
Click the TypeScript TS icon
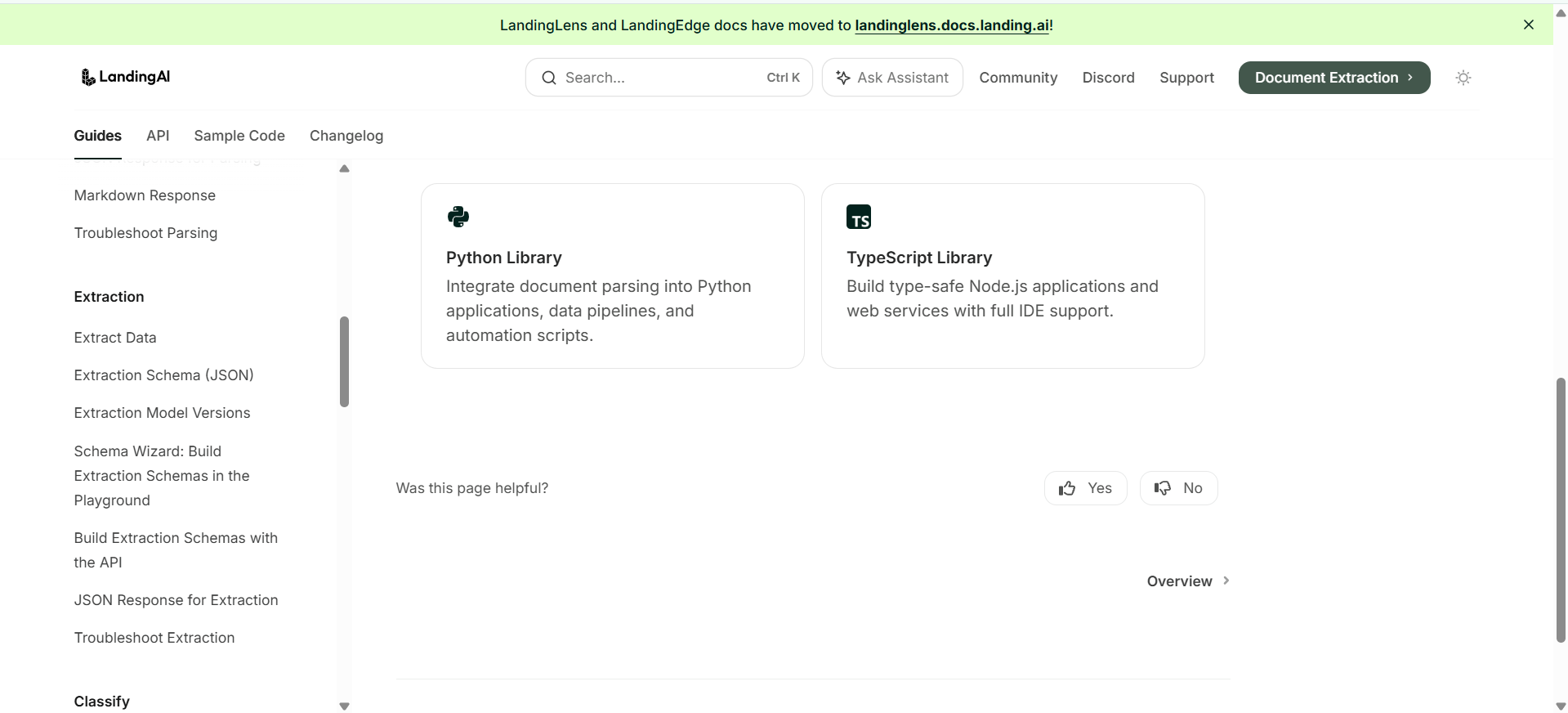(859, 217)
